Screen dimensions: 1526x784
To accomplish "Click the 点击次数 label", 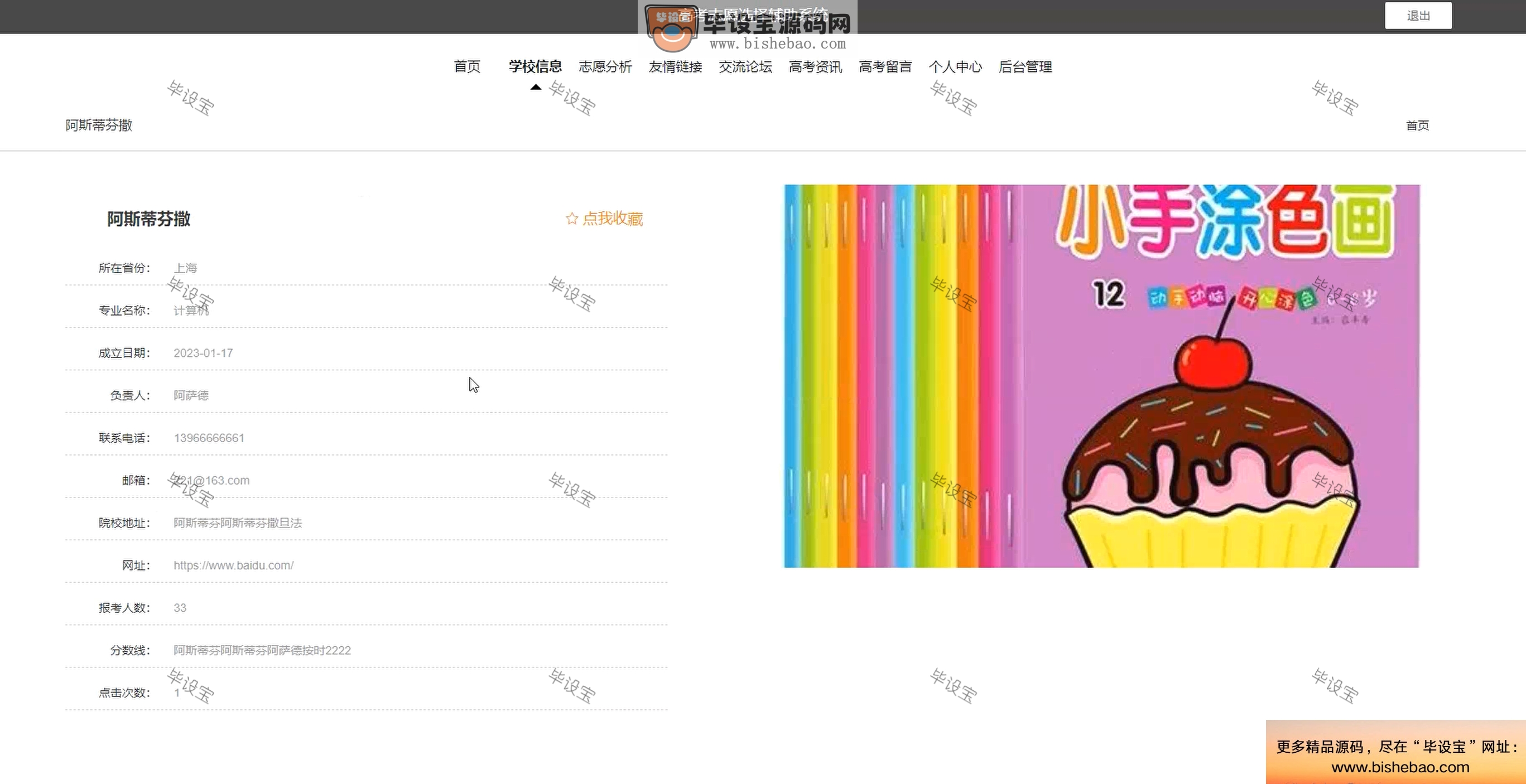I will coord(124,693).
